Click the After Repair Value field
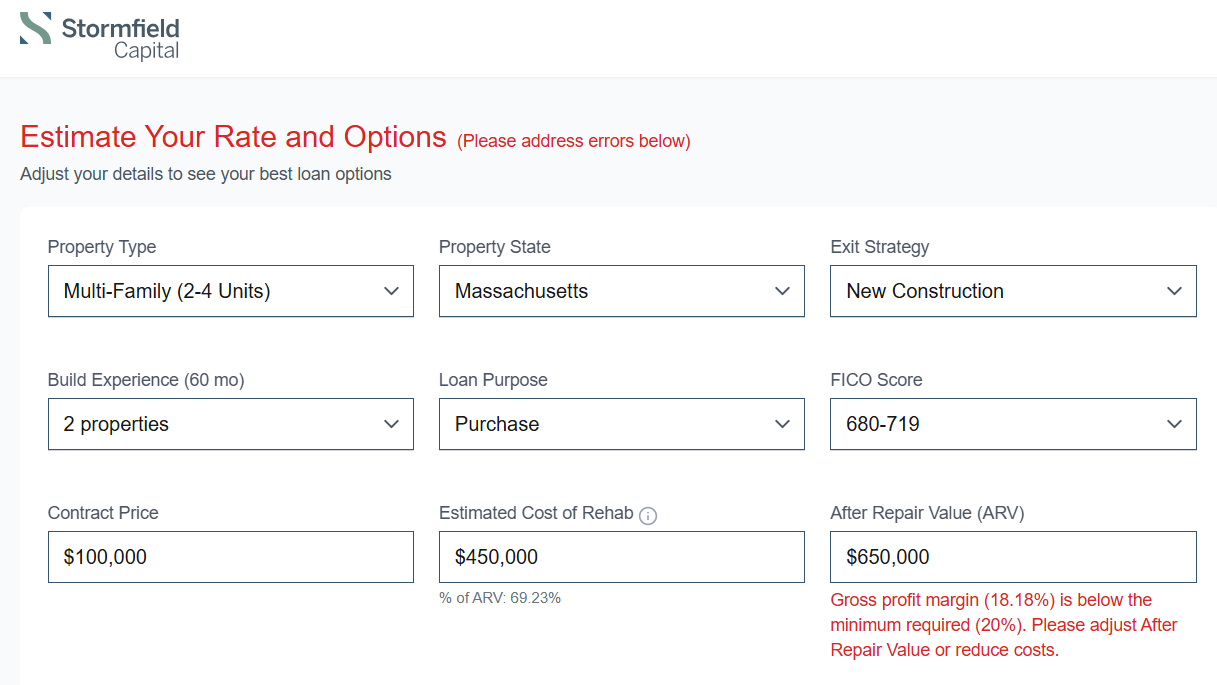Screen dimensions: 1217x685 1012,557
